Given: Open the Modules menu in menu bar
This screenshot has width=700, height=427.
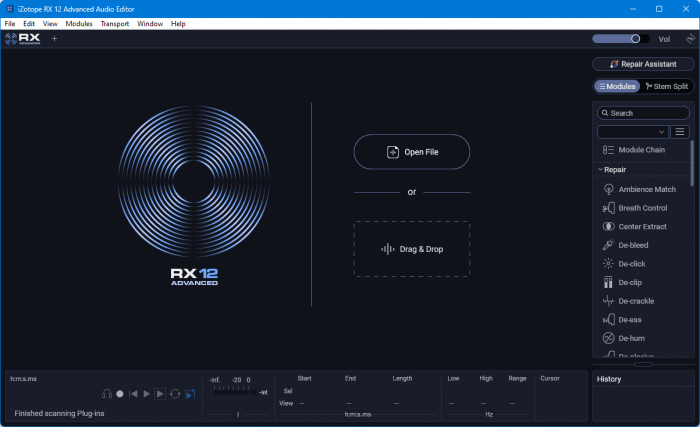Looking at the screenshot, I should point(79,24).
